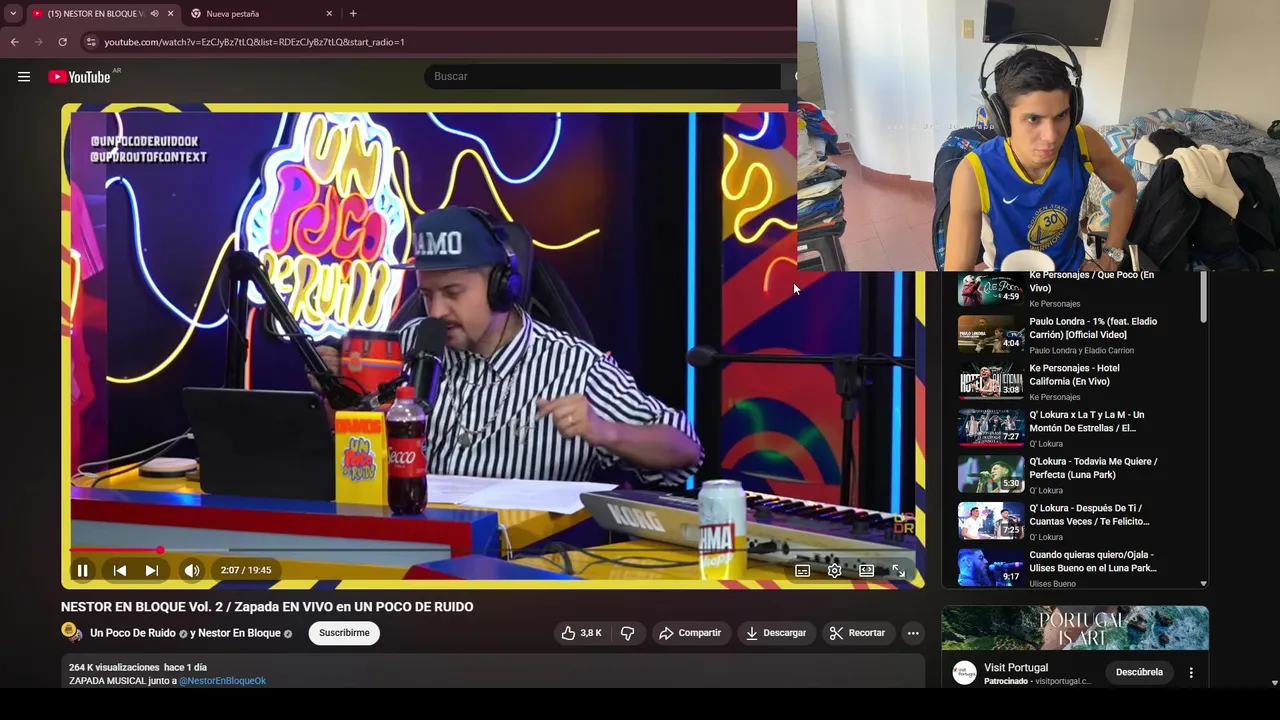Mute the tab via speaker icon
Viewport: 1280px width, 720px height.
click(x=154, y=14)
